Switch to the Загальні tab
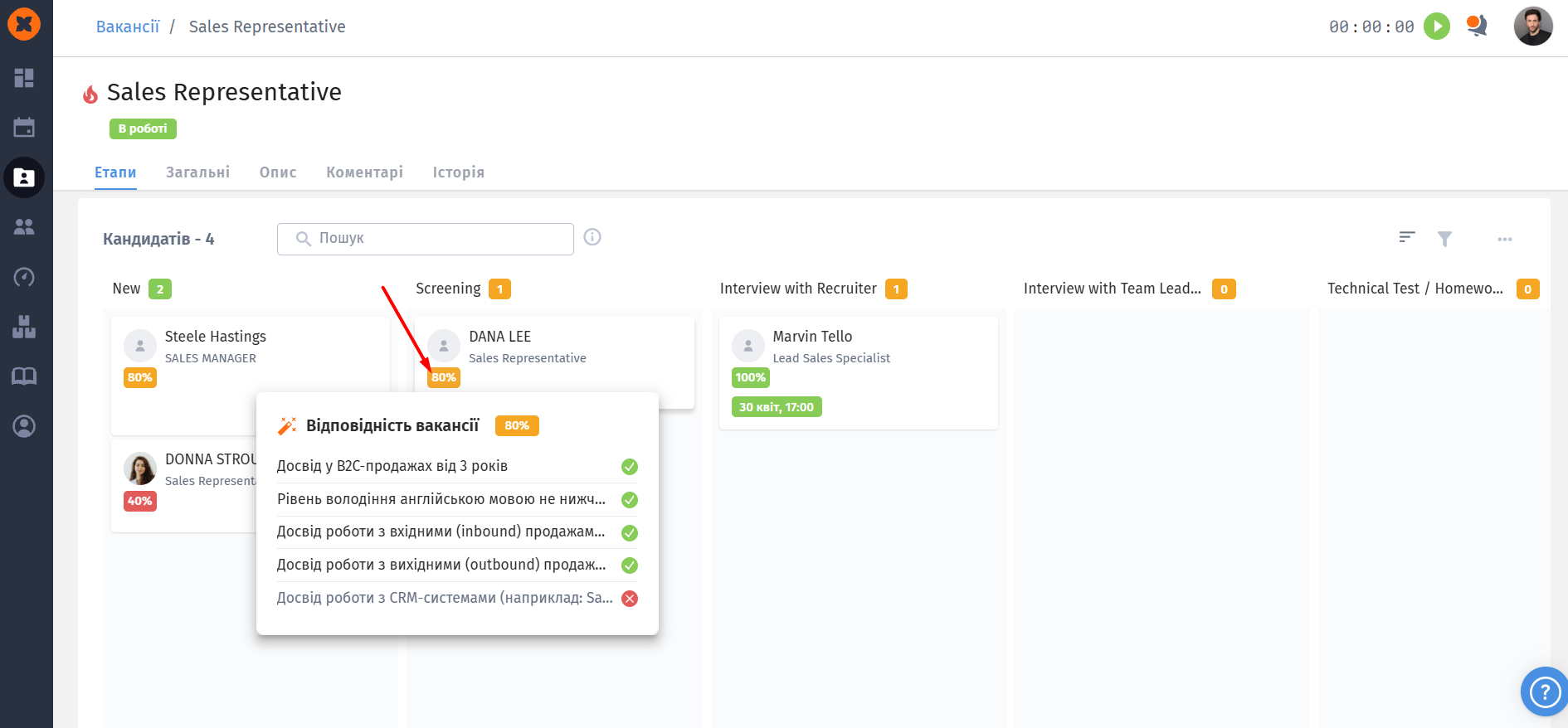 (x=197, y=172)
